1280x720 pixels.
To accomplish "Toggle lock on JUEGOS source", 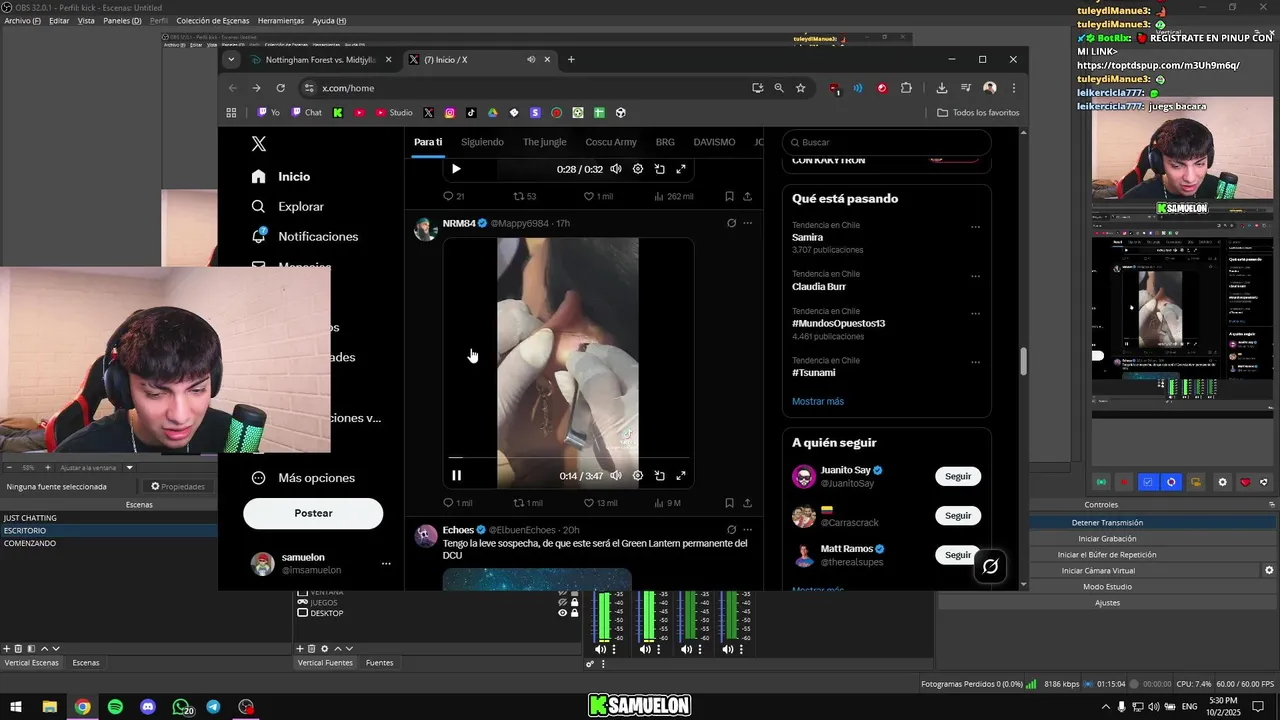I will (575, 603).
